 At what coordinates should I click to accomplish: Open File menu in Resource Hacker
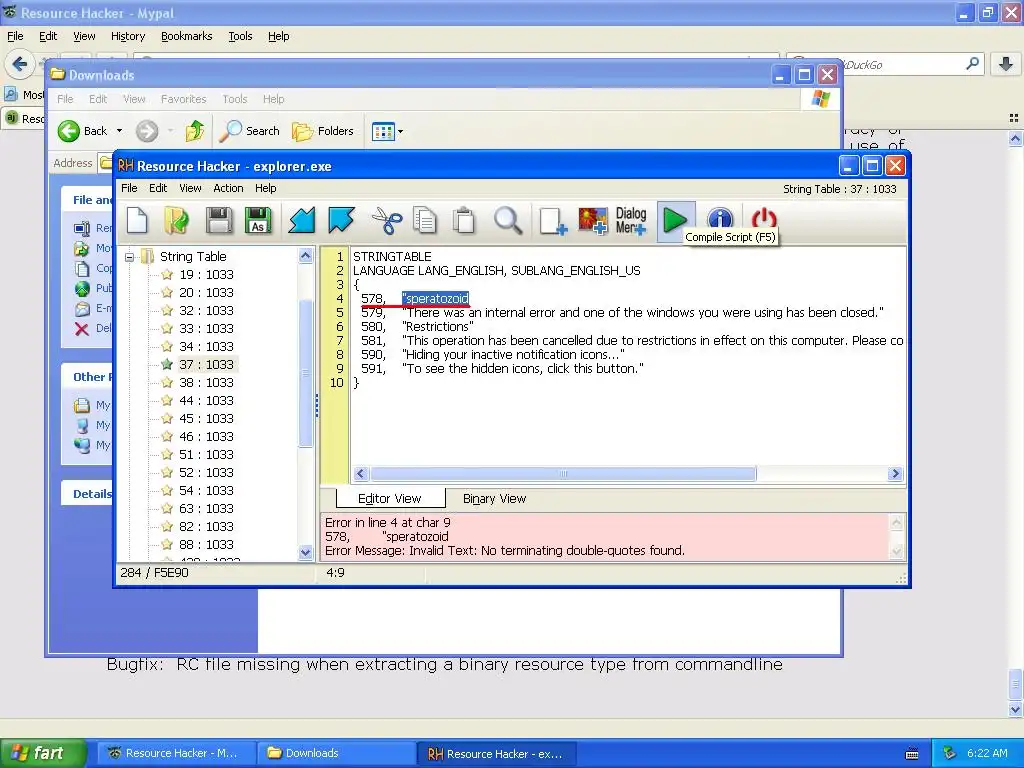[129, 188]
